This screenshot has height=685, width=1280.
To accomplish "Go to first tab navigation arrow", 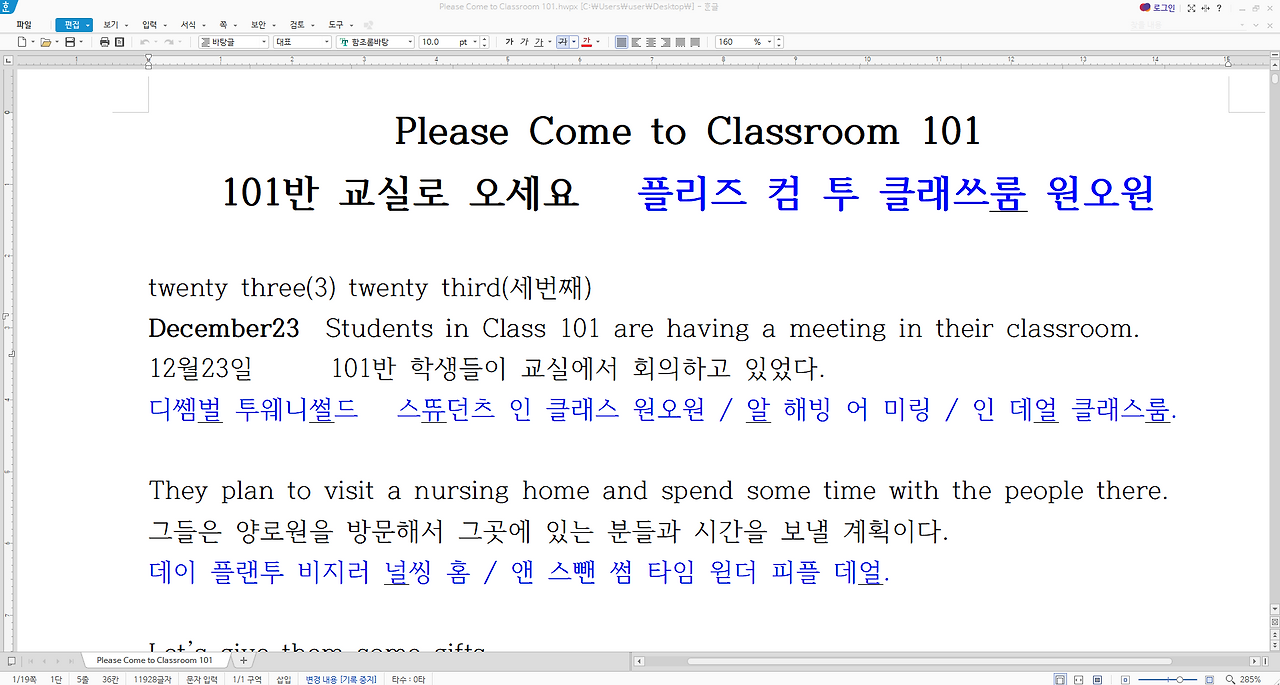I will (x=29, y=661).
